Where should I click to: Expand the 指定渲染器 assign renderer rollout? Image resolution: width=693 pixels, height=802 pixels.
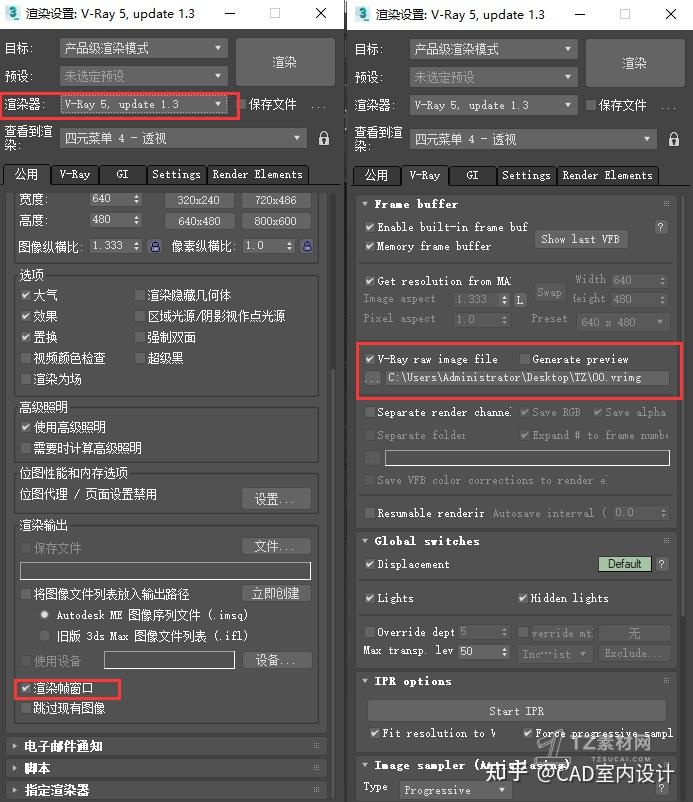[x=14, y=790]
